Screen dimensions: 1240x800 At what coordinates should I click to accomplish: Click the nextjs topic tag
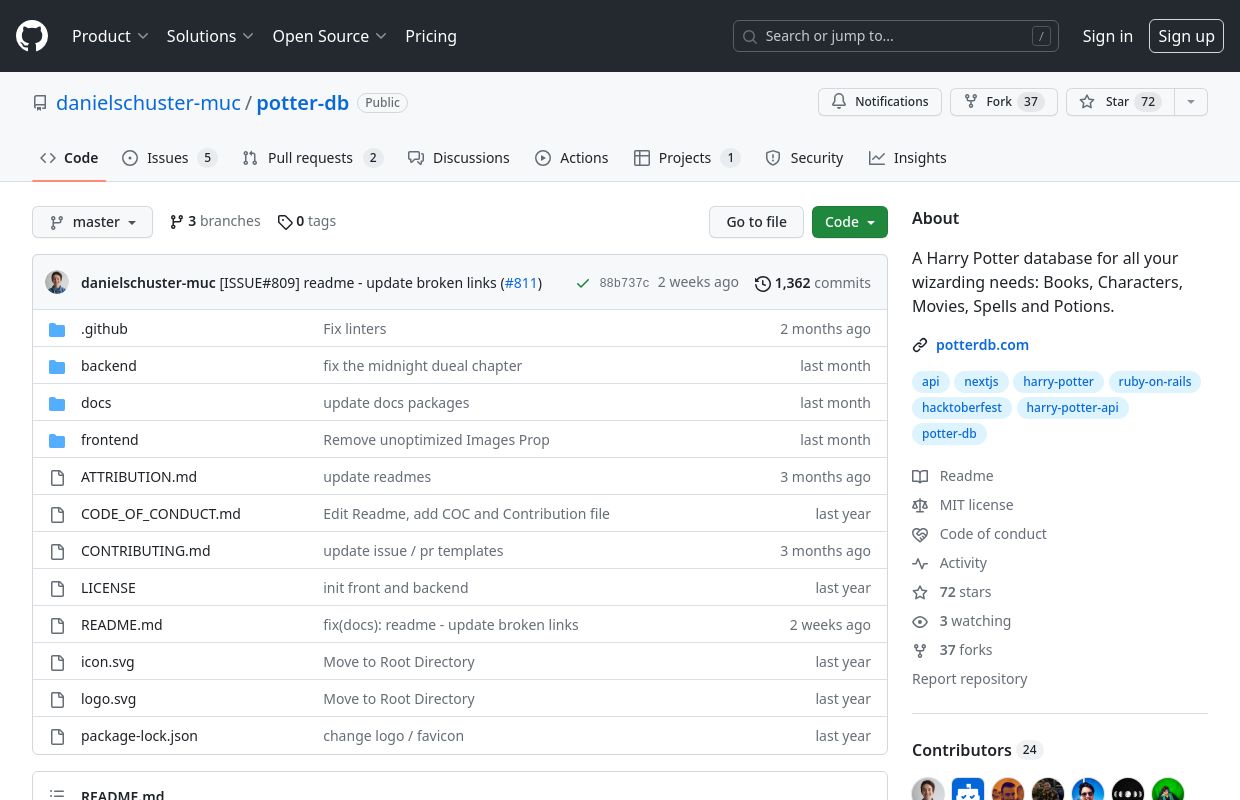(981, 382)
